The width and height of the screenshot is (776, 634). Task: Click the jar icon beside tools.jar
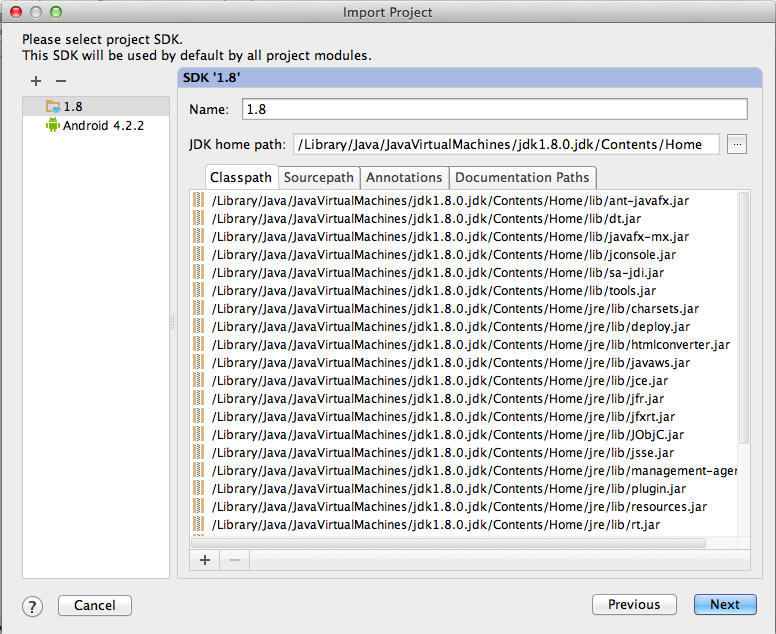pyautogui.click(x=198, y=291)
